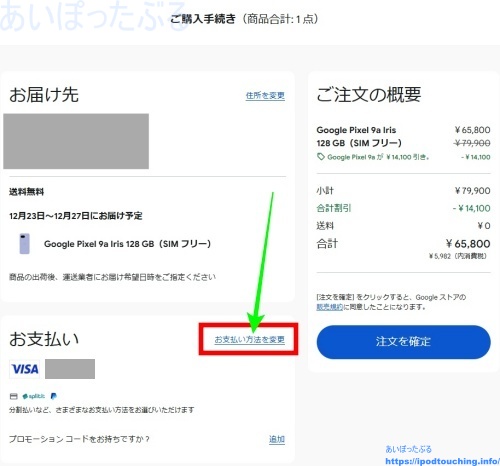
Task: Click the 合計 ¥65,800 total amount
Action: coord(468,244)
